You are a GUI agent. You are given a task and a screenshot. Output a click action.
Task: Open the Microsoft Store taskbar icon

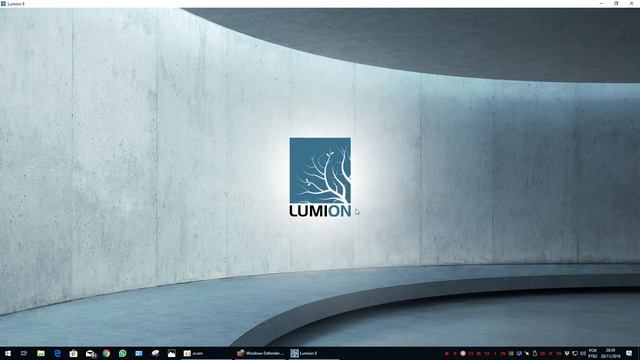pos(73,353)
